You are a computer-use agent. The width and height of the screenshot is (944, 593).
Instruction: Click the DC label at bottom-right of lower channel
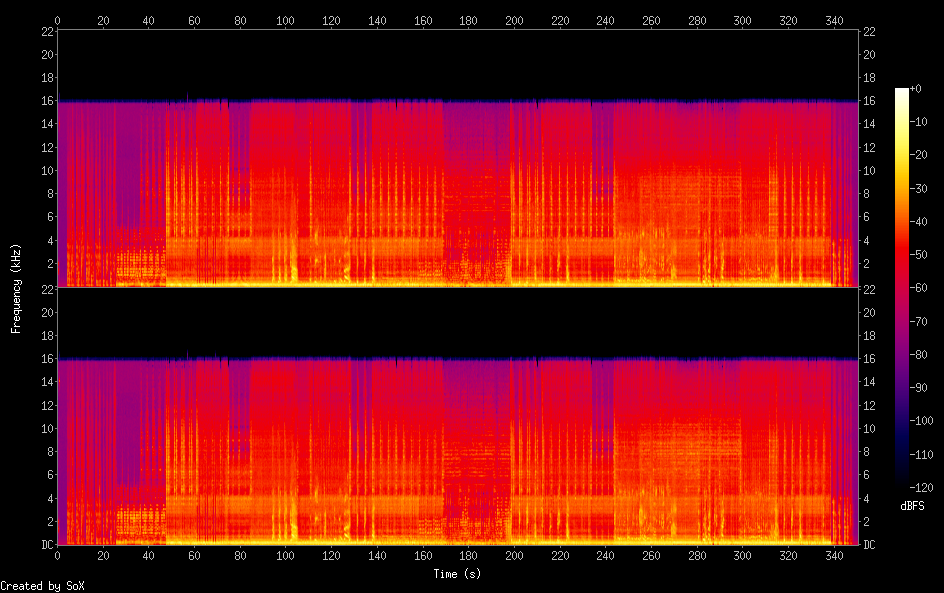[x=870, y=545]
